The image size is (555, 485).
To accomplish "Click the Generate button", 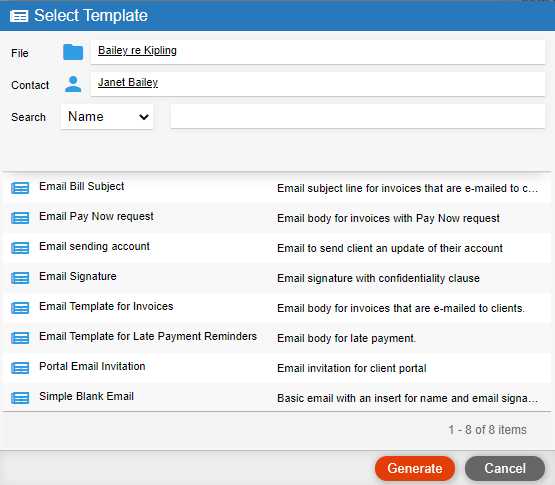I will (415, 468).
